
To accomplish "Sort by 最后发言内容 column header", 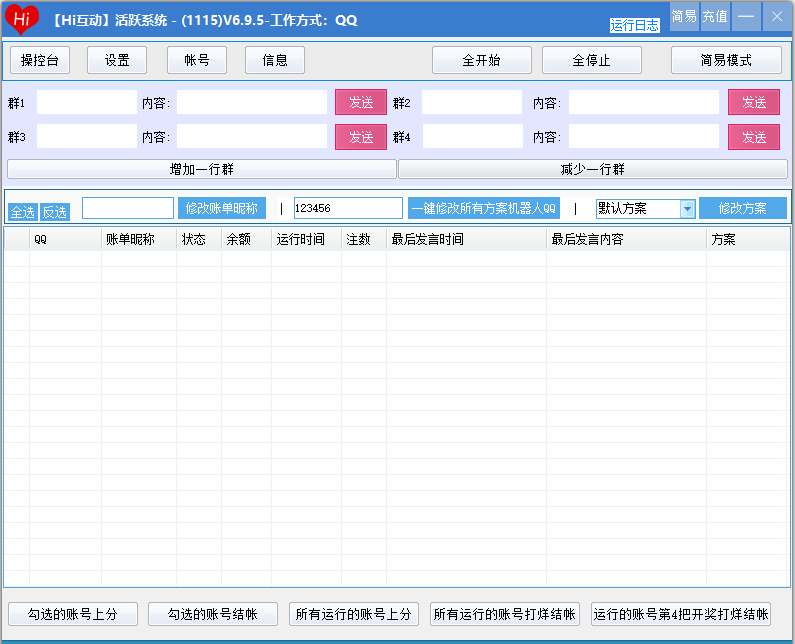I will (626, 239).
